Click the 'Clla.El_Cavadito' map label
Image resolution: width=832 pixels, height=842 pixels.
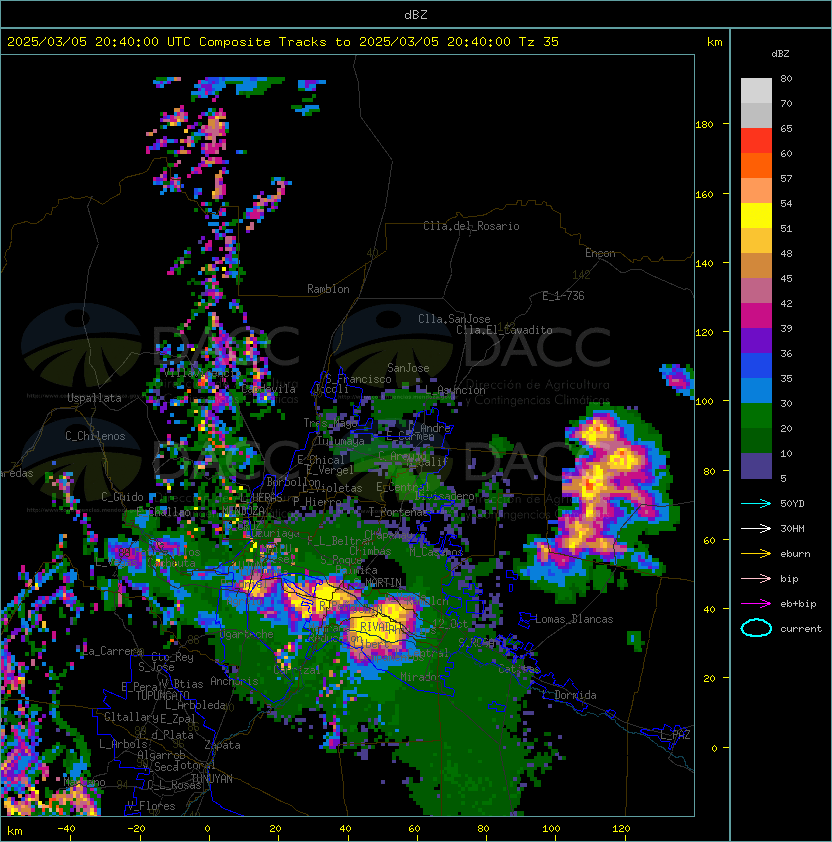point(504,330)
